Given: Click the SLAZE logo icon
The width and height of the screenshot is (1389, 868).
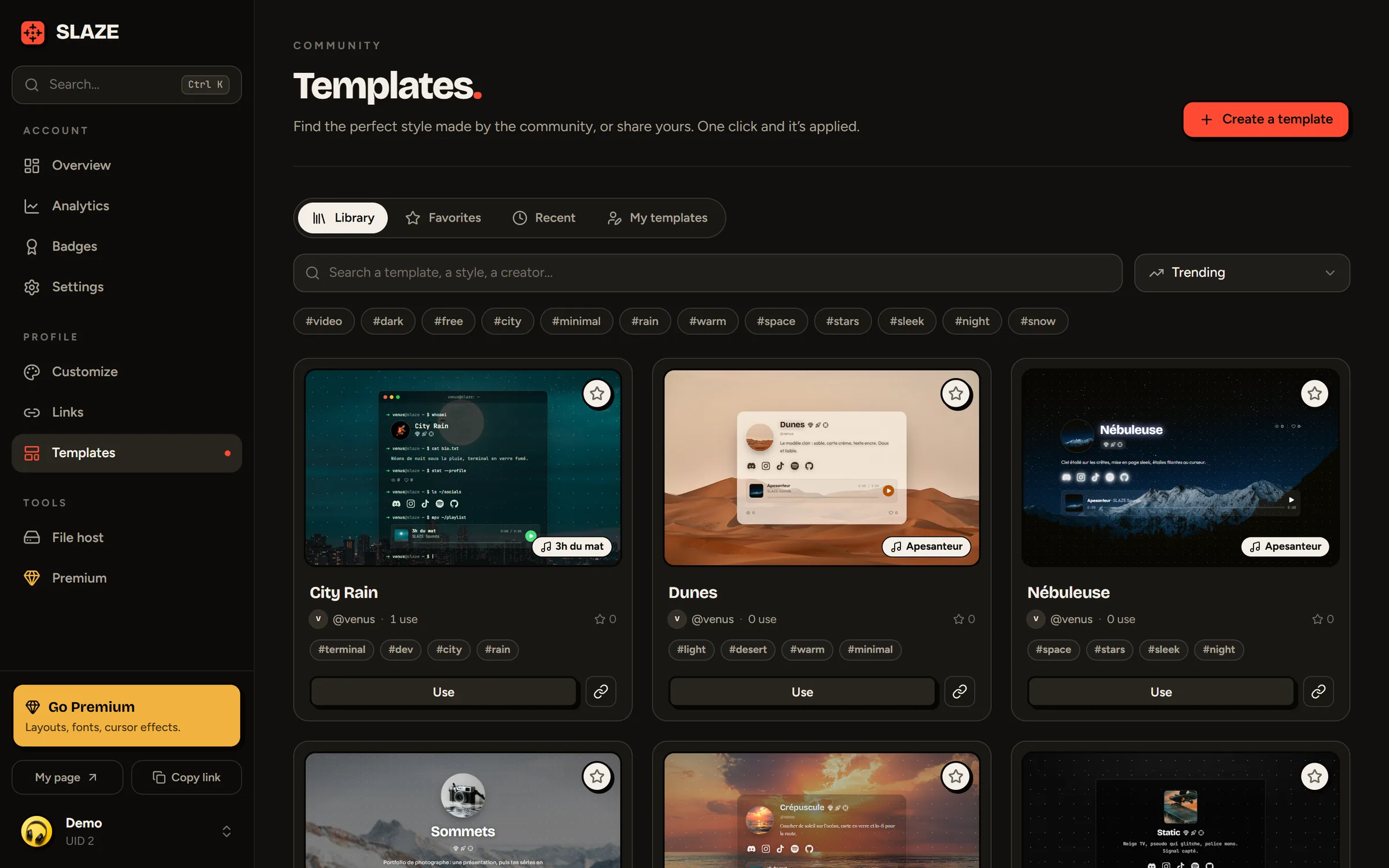Looking at the screenshot, I should pyautogui.click(x=32, y=32).
